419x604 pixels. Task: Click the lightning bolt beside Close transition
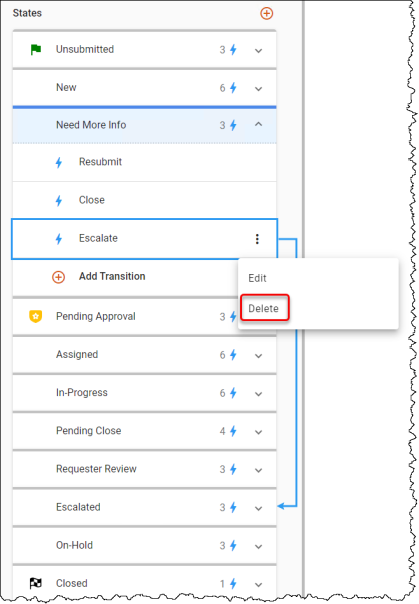pos(59,200)
